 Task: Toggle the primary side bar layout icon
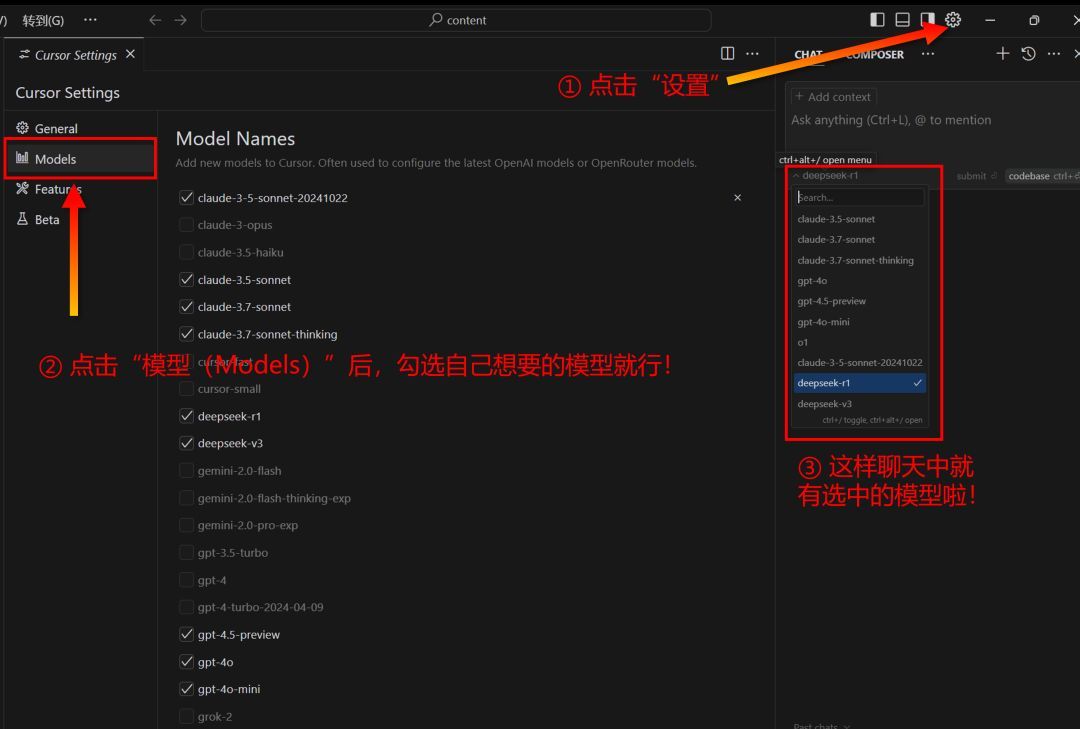877,19
